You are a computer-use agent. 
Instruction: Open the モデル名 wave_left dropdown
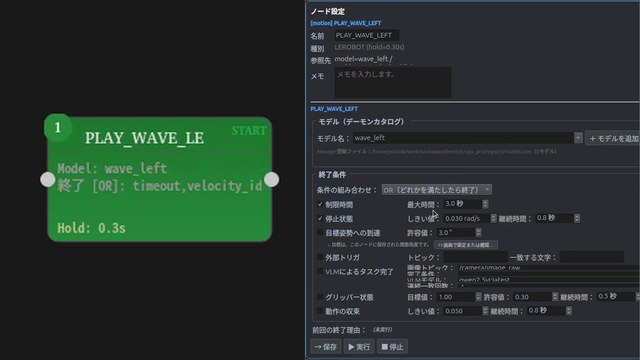click(x=467, y=138)
